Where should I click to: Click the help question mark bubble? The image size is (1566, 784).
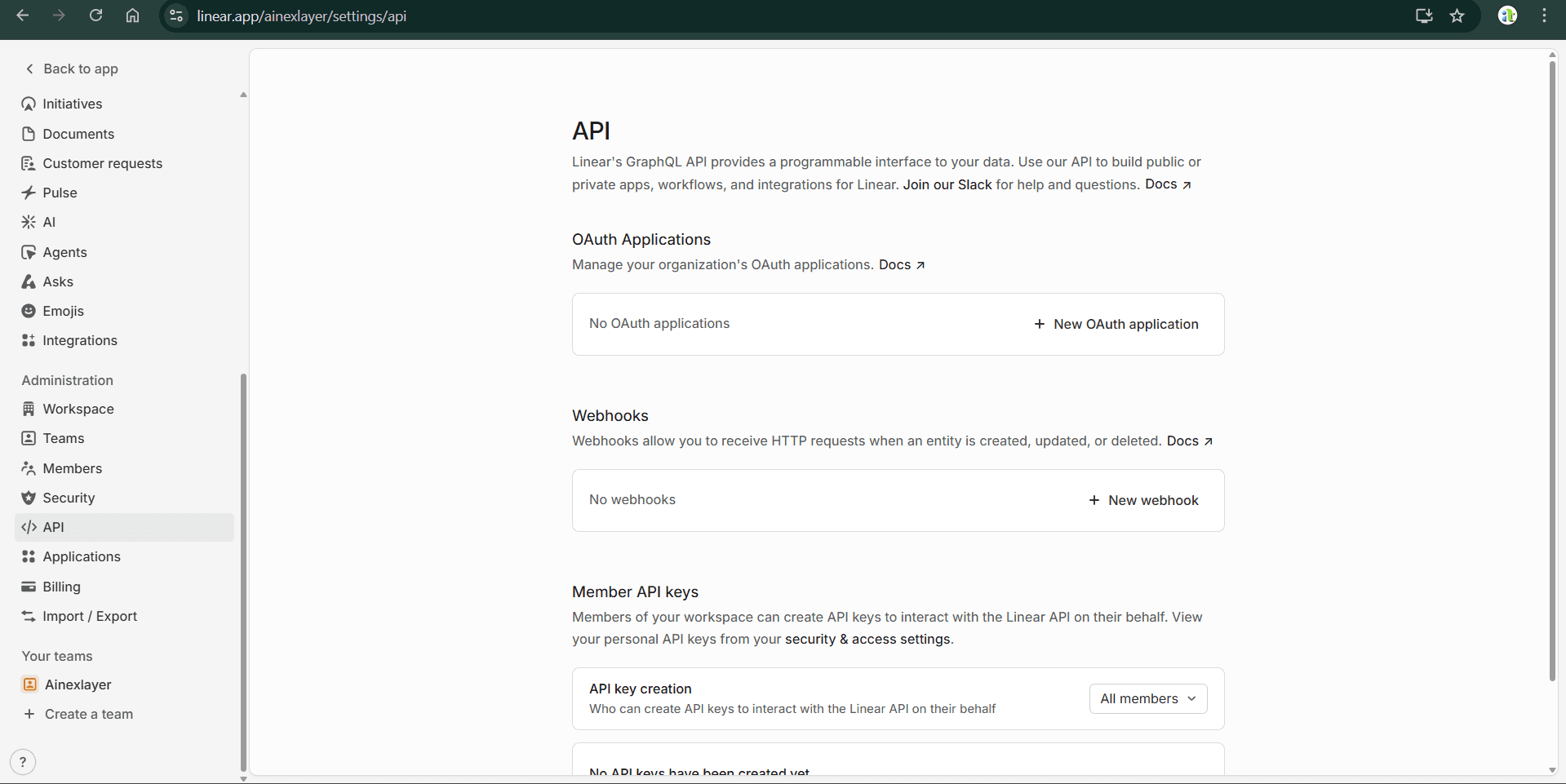click(22, 761)
